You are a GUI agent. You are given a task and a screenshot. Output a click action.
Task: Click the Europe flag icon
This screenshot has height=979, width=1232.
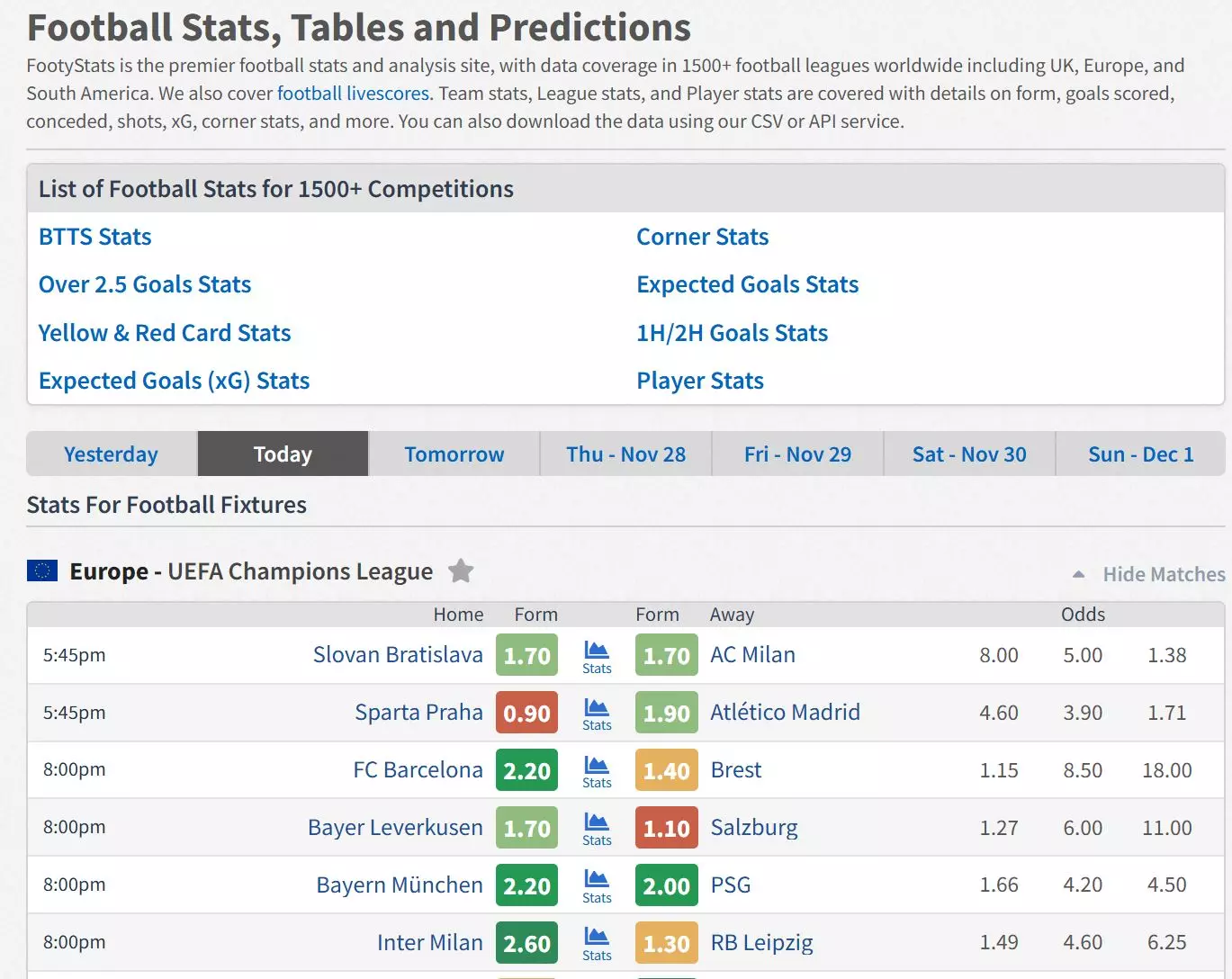coord(42,570)
